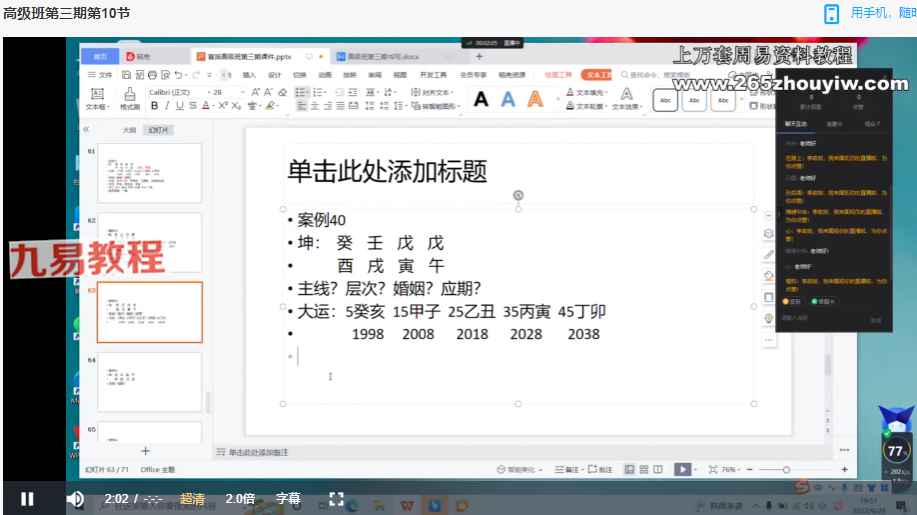Open the 插入 ribbon tab
Viewport: 917px width, 515px height.
pos(249,75)
